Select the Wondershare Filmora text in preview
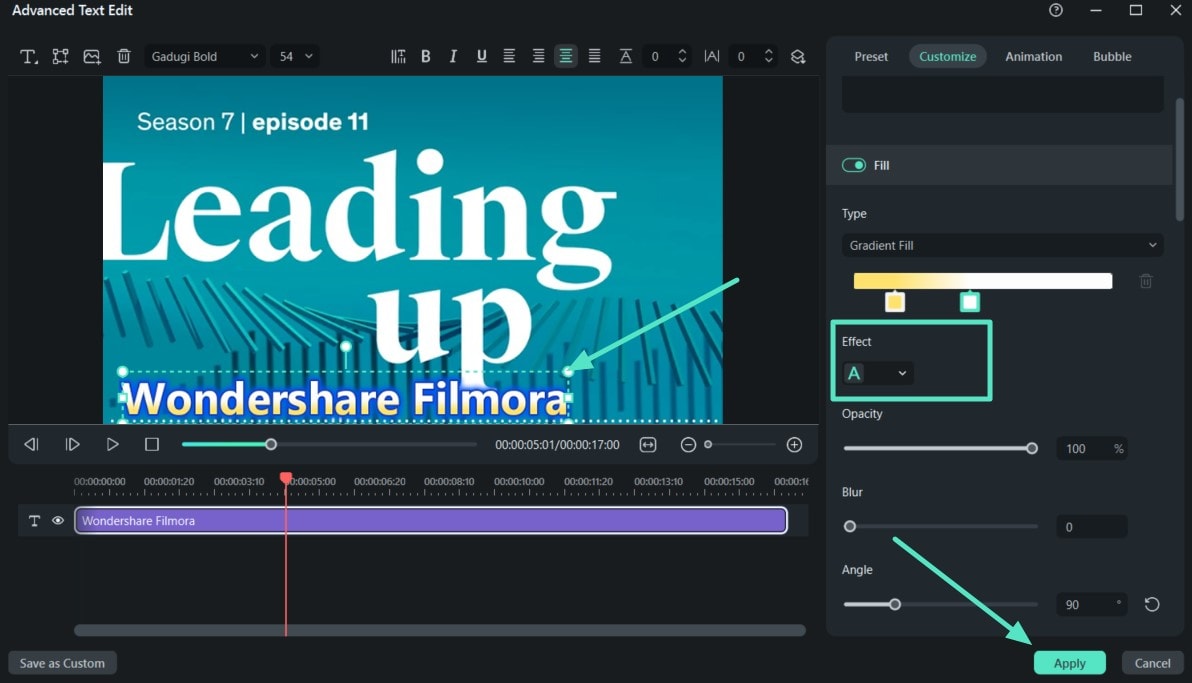Screen dimensions: 1192x683 [344, 399]
